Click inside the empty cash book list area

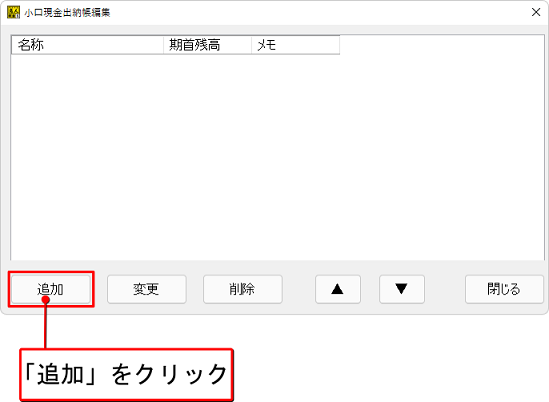pyautogui.click(x=278, y=157)
